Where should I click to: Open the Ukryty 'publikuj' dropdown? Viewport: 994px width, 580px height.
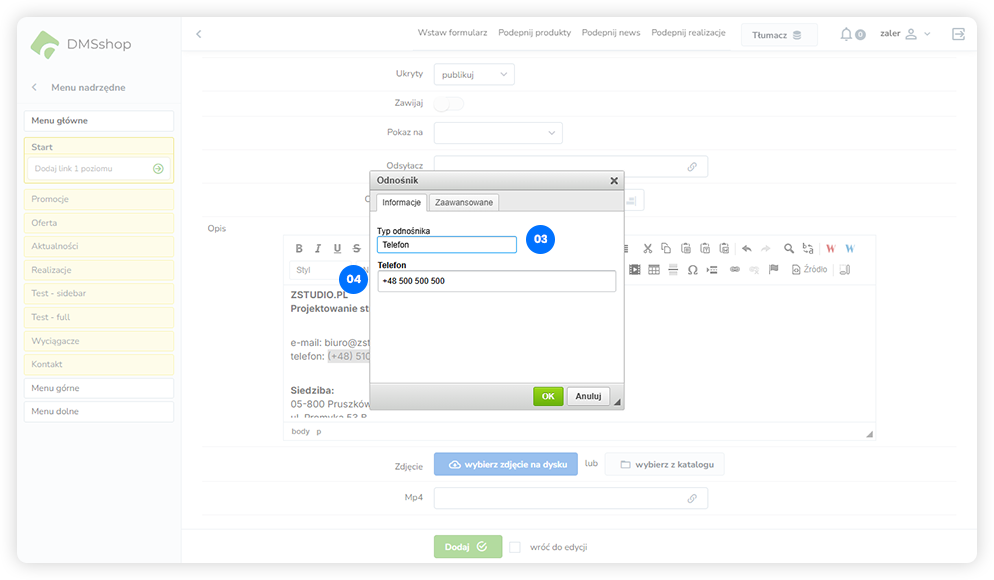click(x=474, y=74)
